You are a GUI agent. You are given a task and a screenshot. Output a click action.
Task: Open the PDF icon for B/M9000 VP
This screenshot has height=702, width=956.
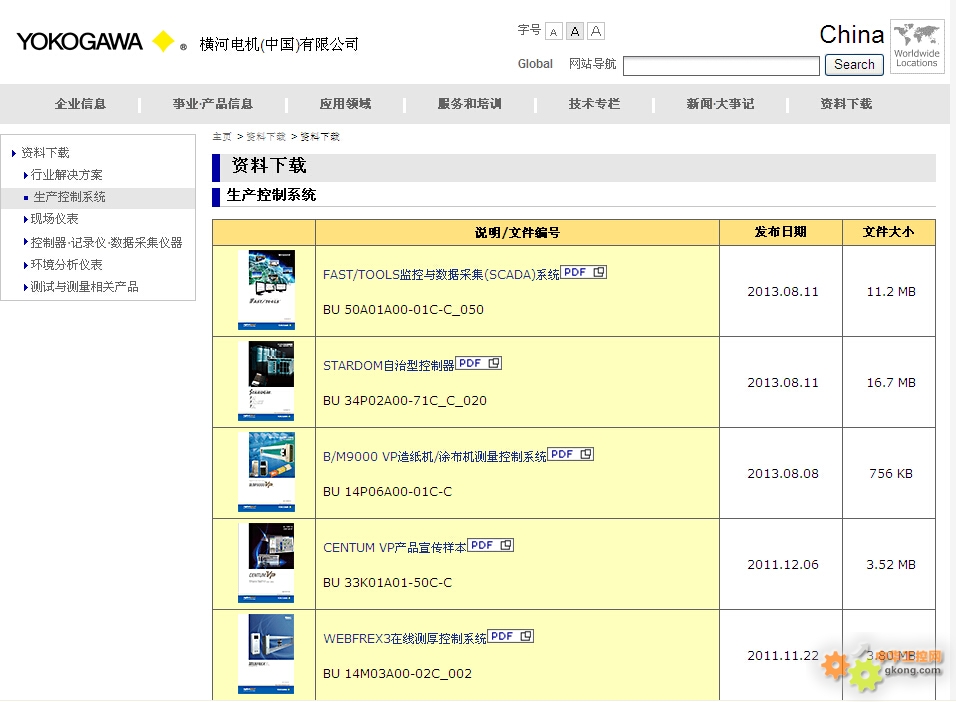click(571, 454)
